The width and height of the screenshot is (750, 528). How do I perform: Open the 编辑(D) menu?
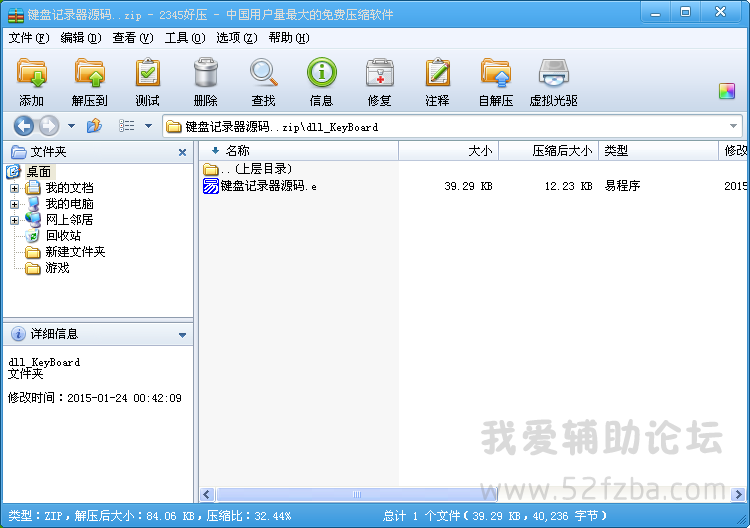(x=81, y=38)
